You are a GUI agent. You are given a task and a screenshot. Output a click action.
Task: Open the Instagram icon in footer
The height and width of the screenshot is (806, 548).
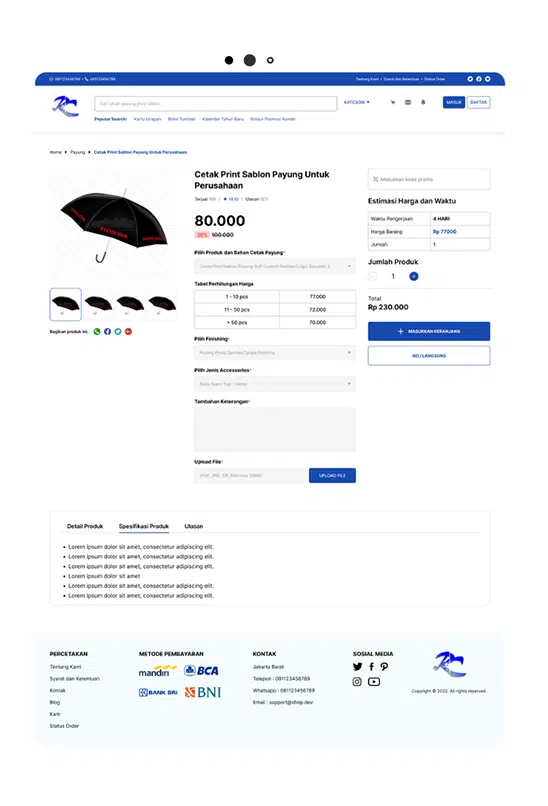point(357,682)
